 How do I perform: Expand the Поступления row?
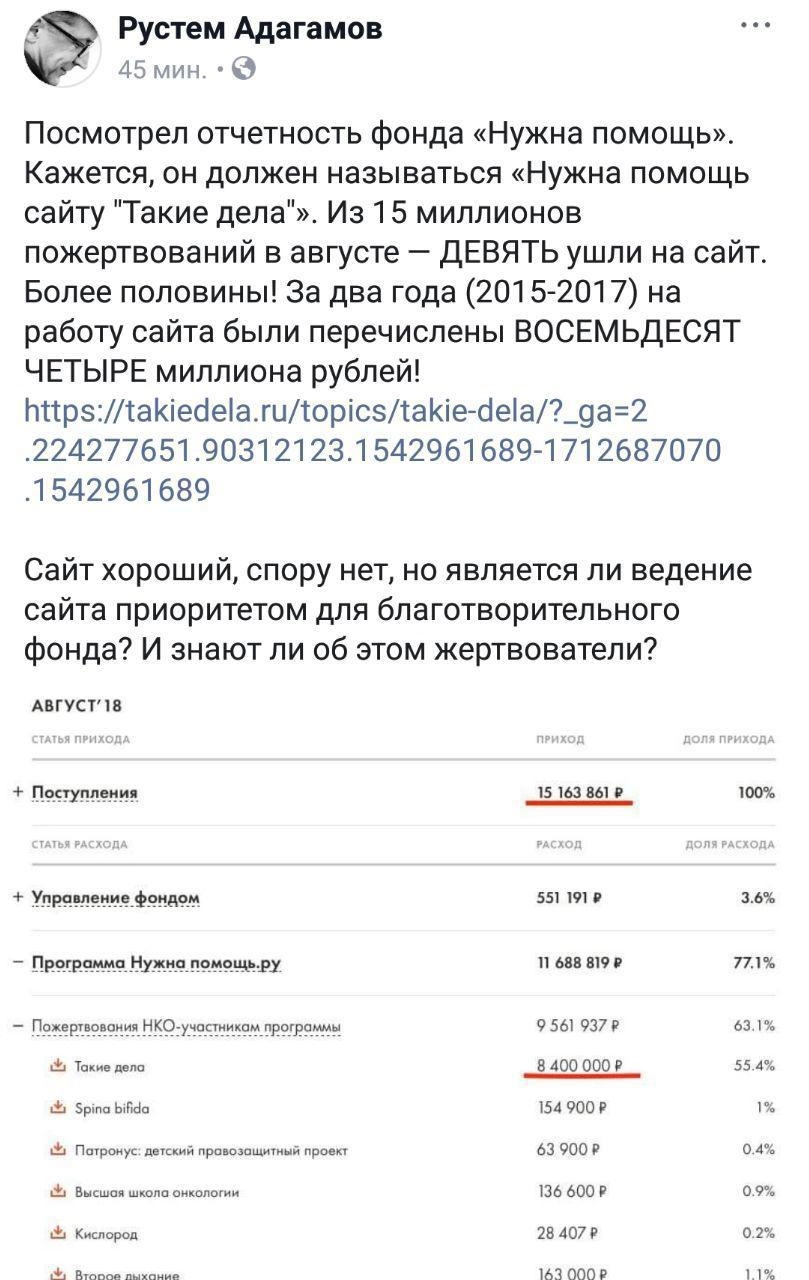coord(18,792)
